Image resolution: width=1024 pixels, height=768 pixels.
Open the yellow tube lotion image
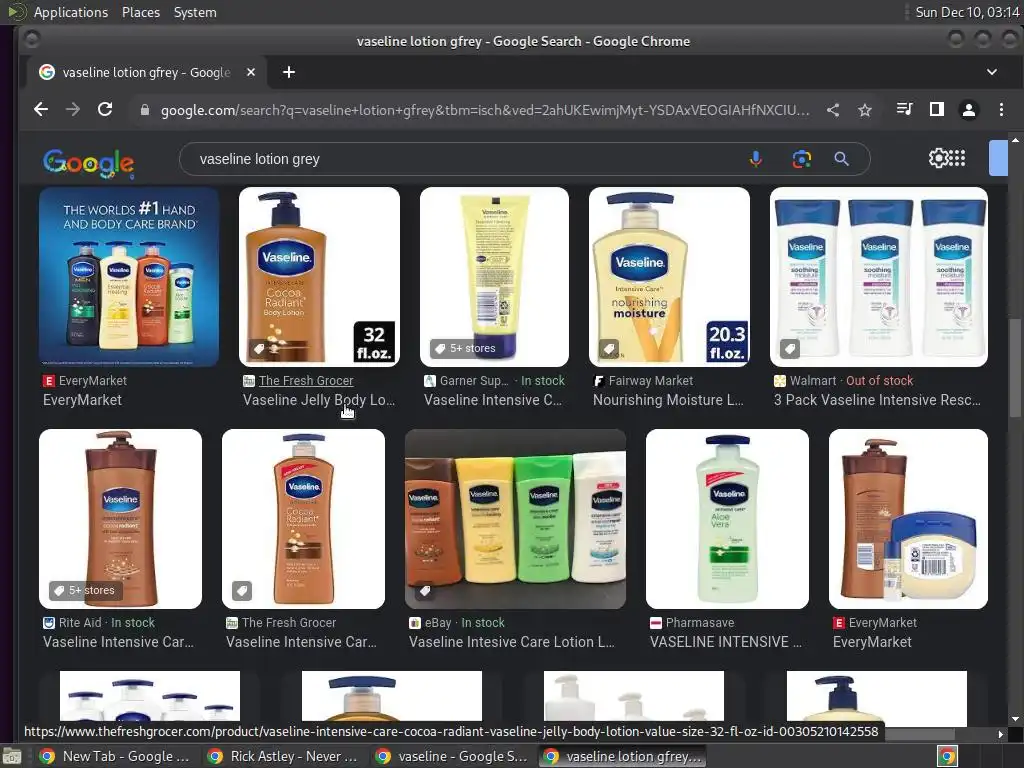(494, 277)
